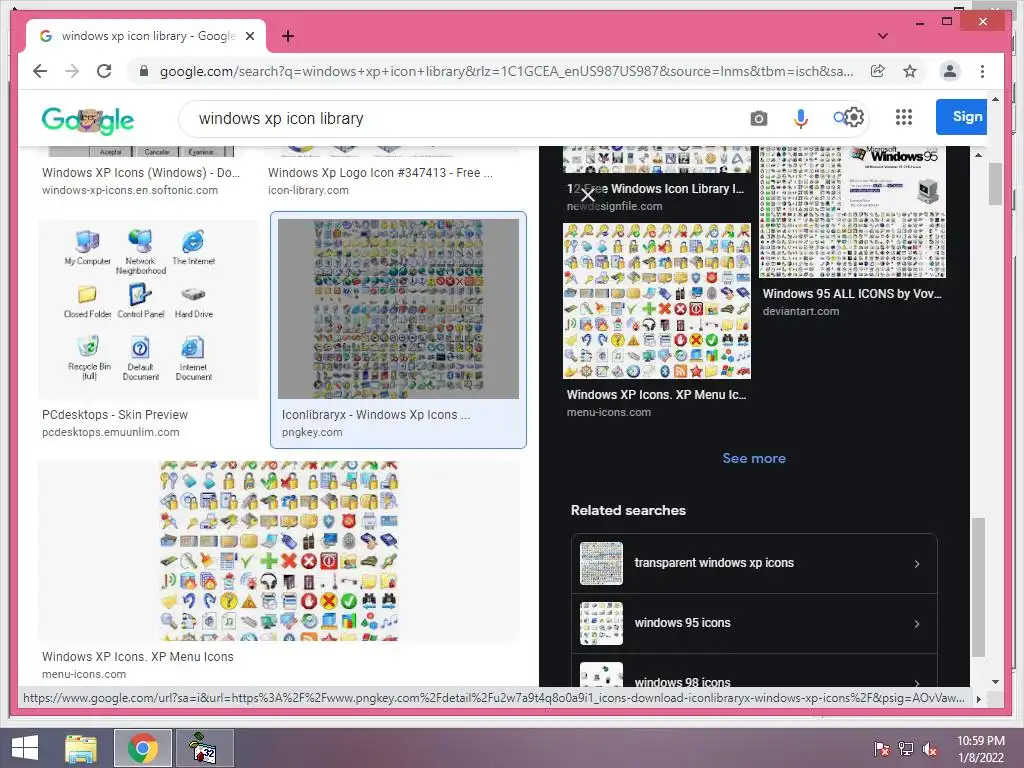This screenshot has height=768, width=1024.
Task: Click the Sign in button
Action: point(961,117)
